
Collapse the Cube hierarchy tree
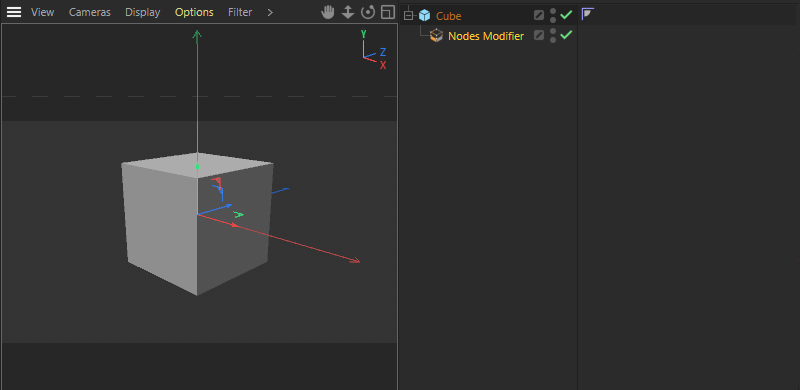pyautogui.click(x=408, y=16)
